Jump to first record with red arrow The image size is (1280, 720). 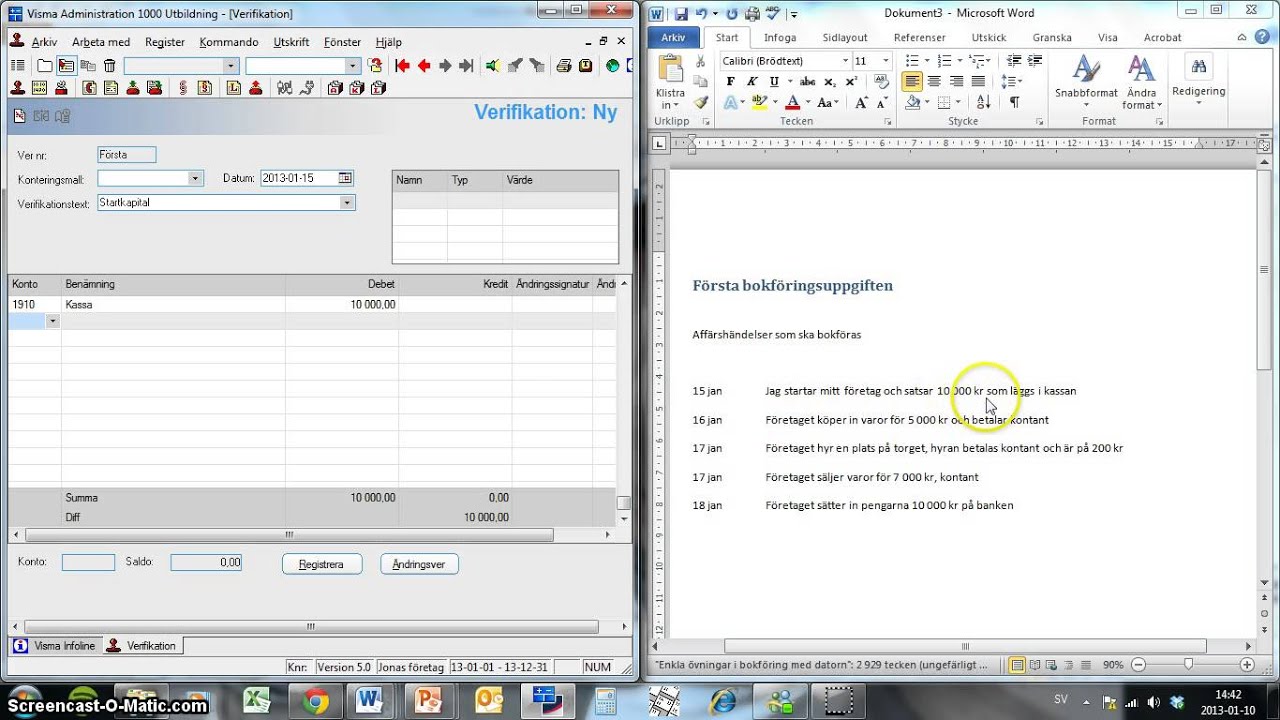pyautogui.click(x=402, y=66)
